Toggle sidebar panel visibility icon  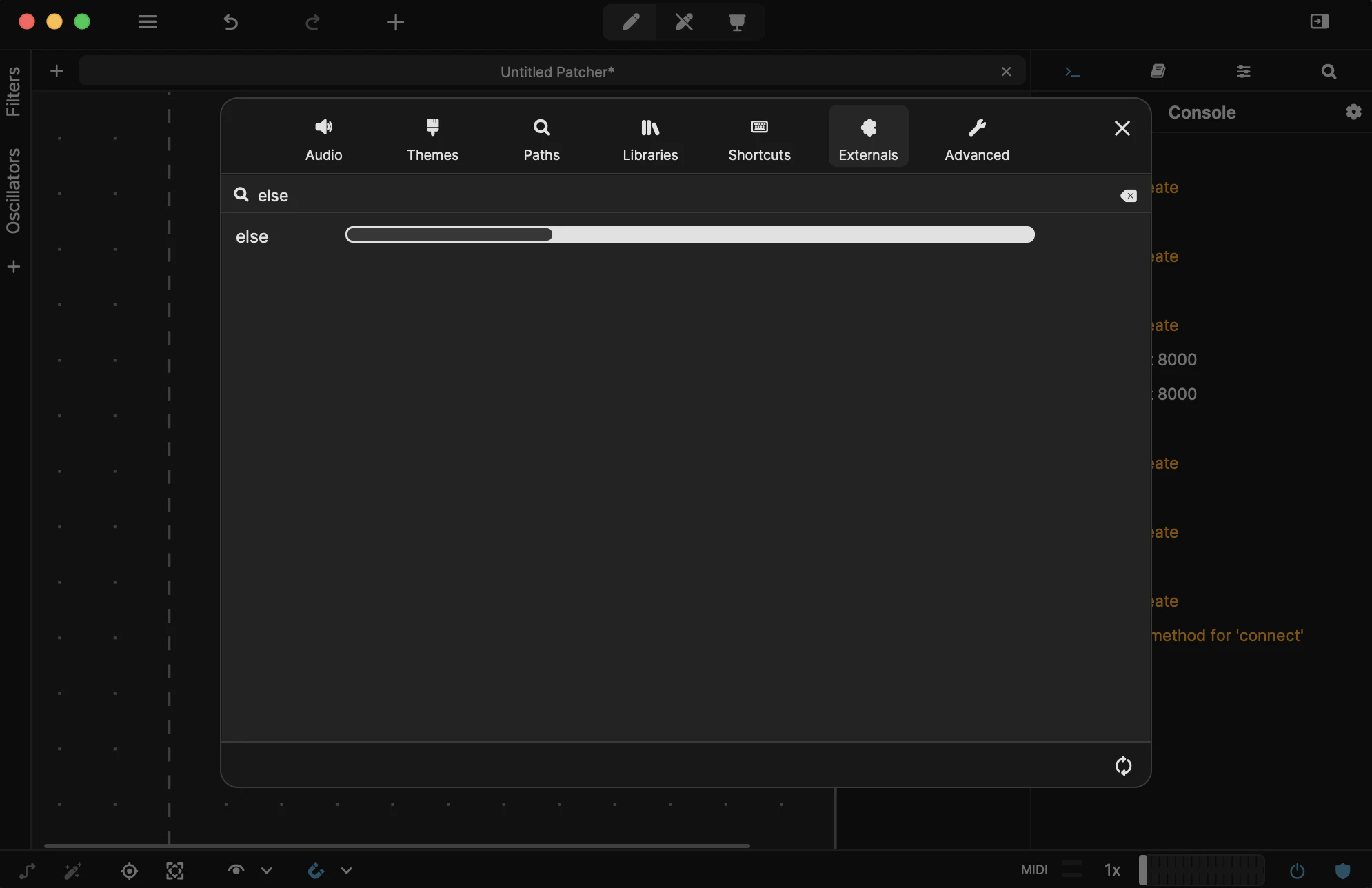click(1320, 21)
